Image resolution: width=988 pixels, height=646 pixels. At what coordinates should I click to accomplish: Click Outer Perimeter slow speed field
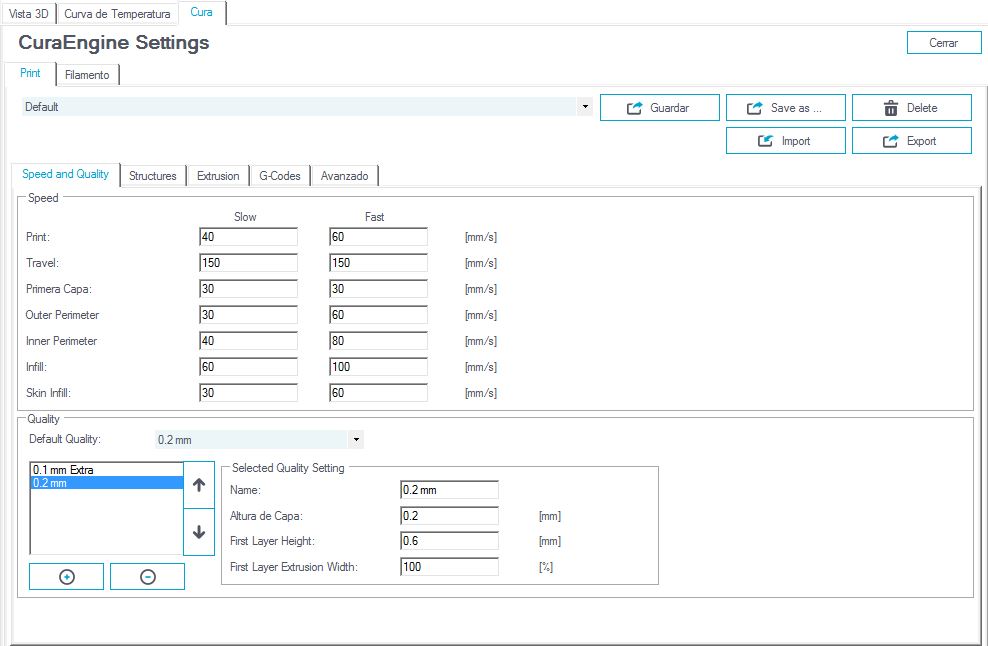[248, 314]
